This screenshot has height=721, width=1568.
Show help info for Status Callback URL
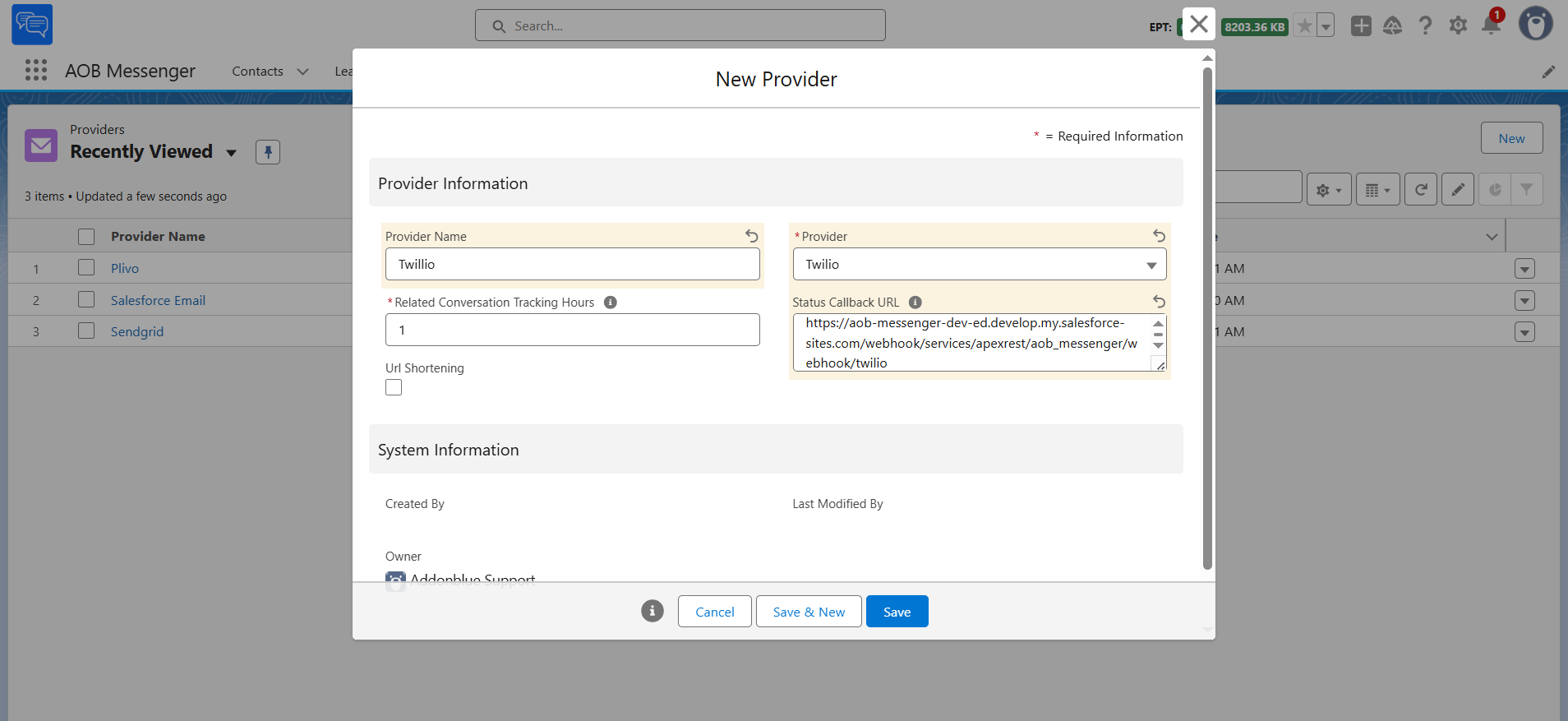(x=915, y=303)
